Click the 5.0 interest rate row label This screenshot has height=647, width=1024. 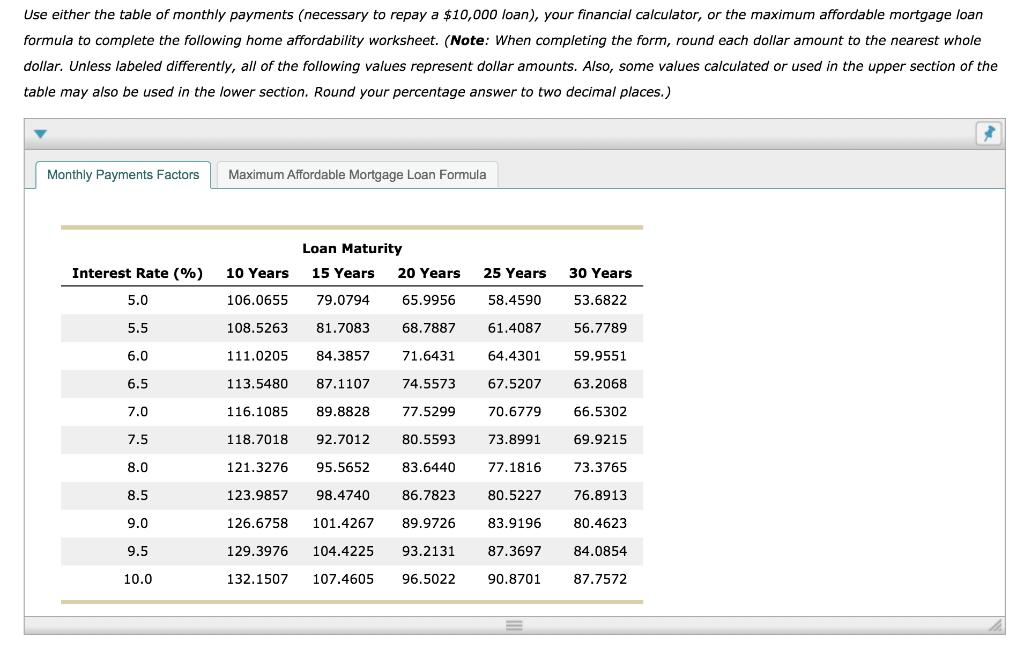(138, 300)
